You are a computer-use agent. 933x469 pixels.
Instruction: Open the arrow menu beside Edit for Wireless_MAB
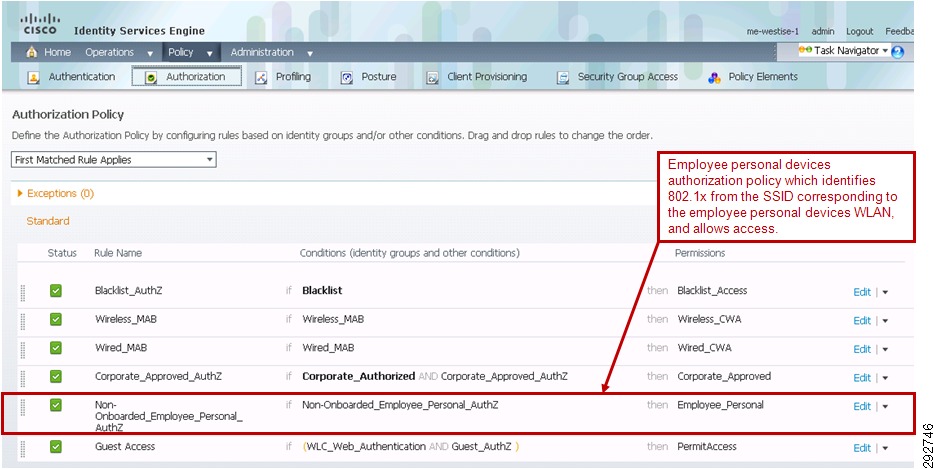885,321
